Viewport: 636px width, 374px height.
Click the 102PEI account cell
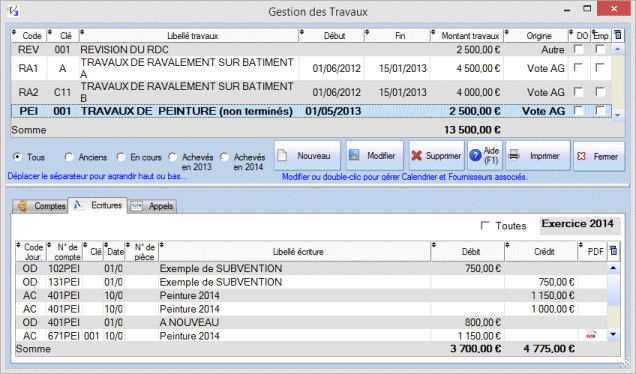64,268
